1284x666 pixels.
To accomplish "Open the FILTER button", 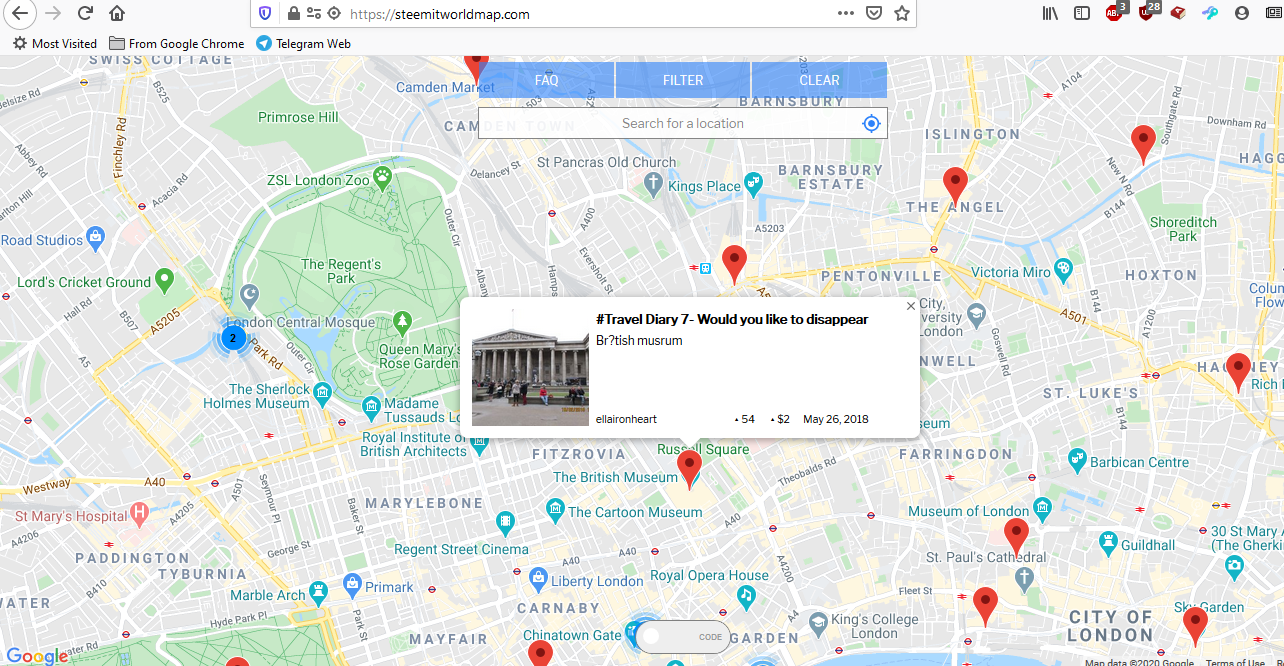I will pos(683,80).
